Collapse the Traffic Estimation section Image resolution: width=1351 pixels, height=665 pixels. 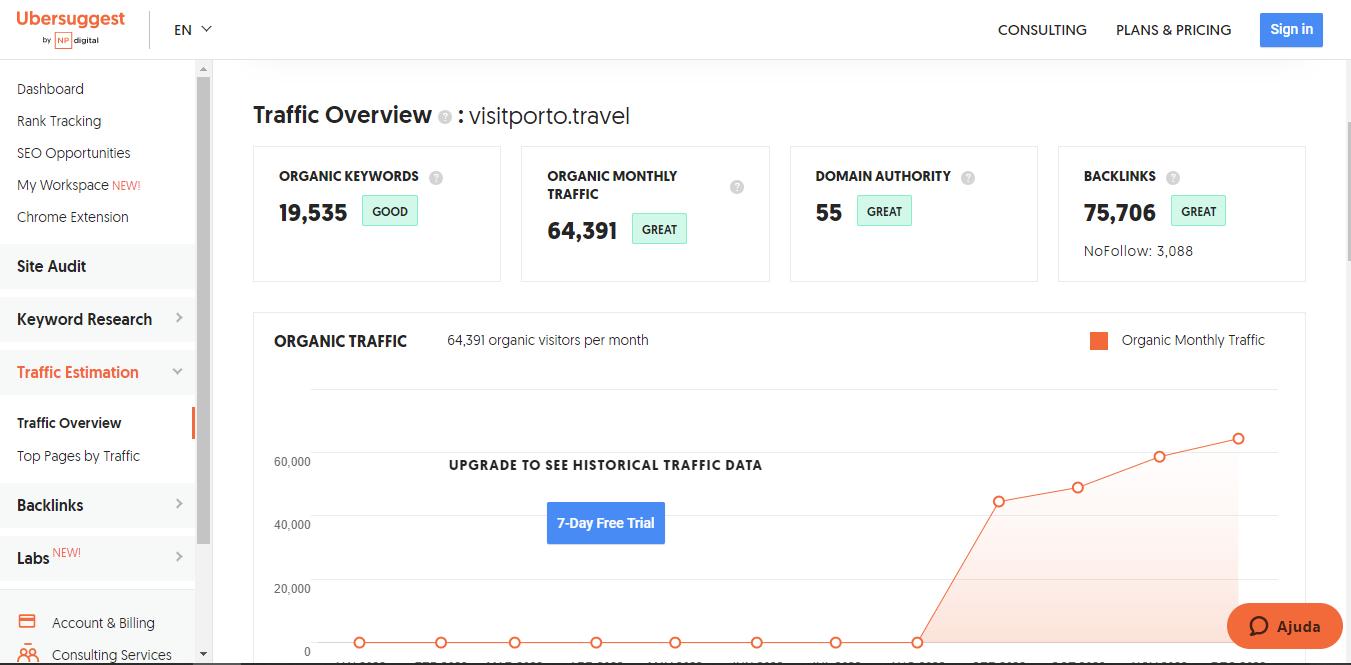[x=97, y=372]
